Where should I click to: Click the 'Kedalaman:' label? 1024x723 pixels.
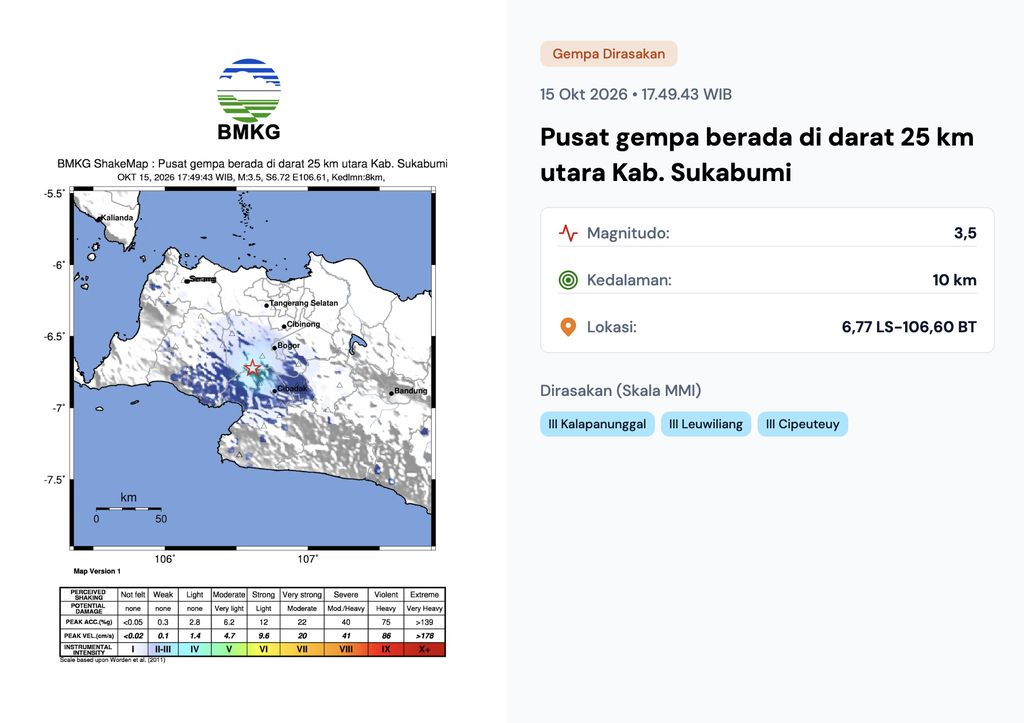(629, 280)
